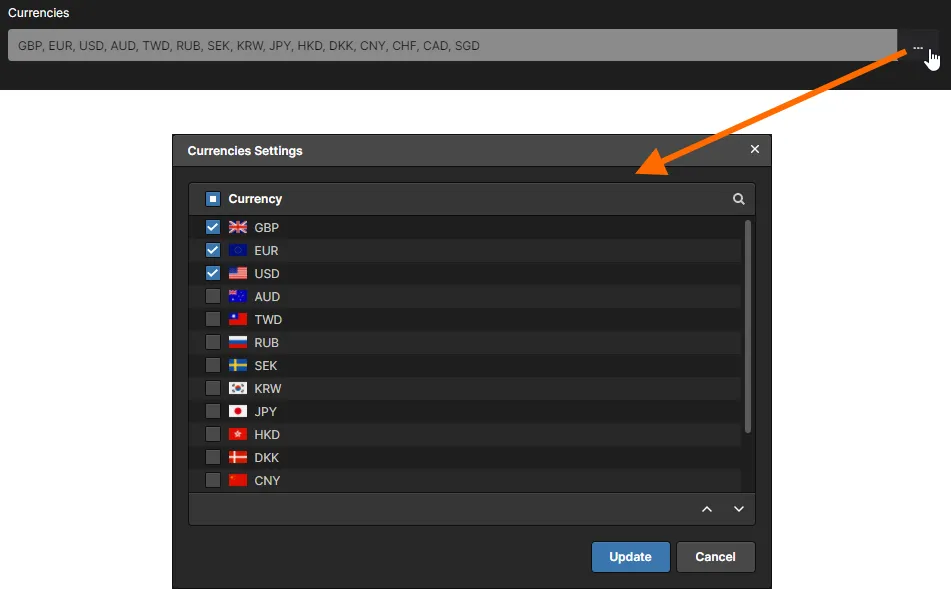Image resolution: width=951 pixels, height=589 pixels.
Task: Check the AUD checkbox
Action: (212, 297)
